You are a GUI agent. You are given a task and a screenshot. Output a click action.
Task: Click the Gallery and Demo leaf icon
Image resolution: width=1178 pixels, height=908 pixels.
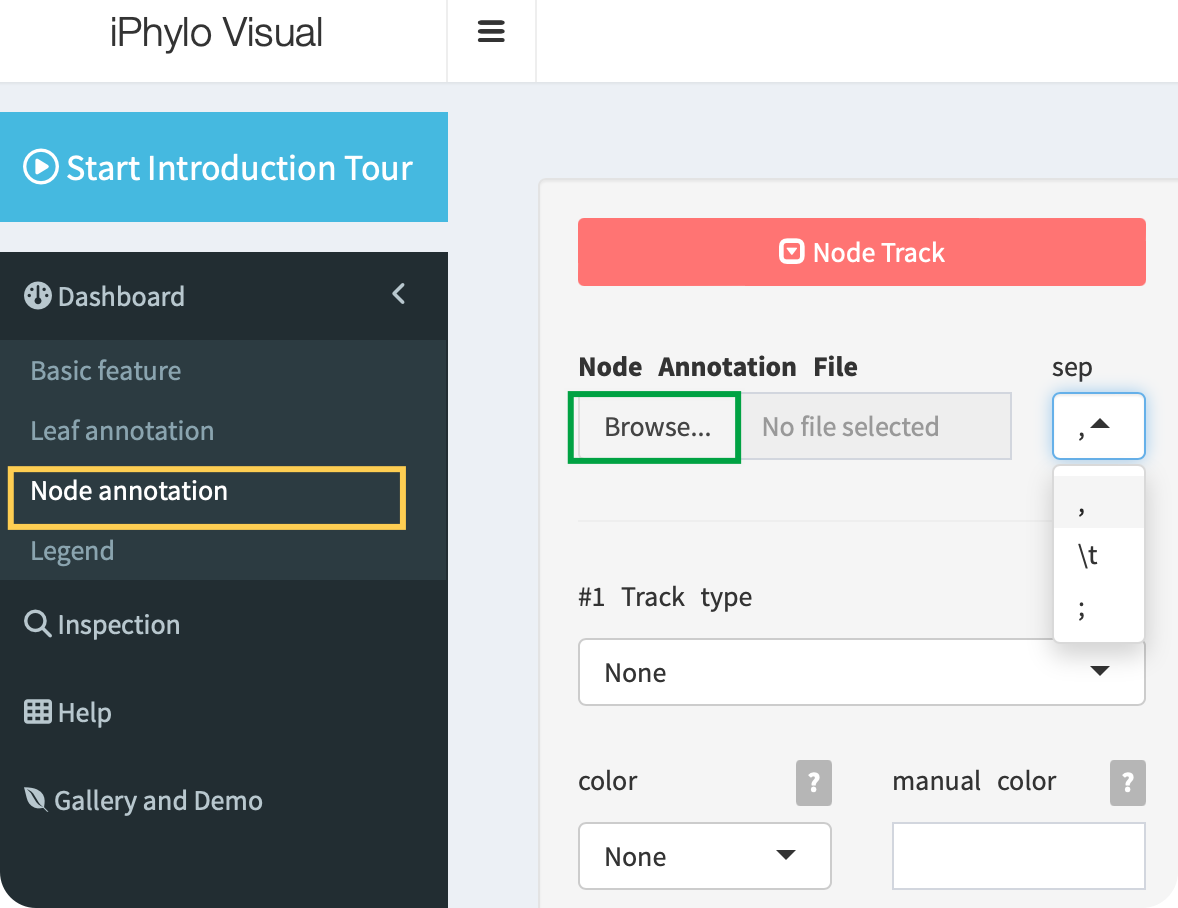tap(36, 800)
